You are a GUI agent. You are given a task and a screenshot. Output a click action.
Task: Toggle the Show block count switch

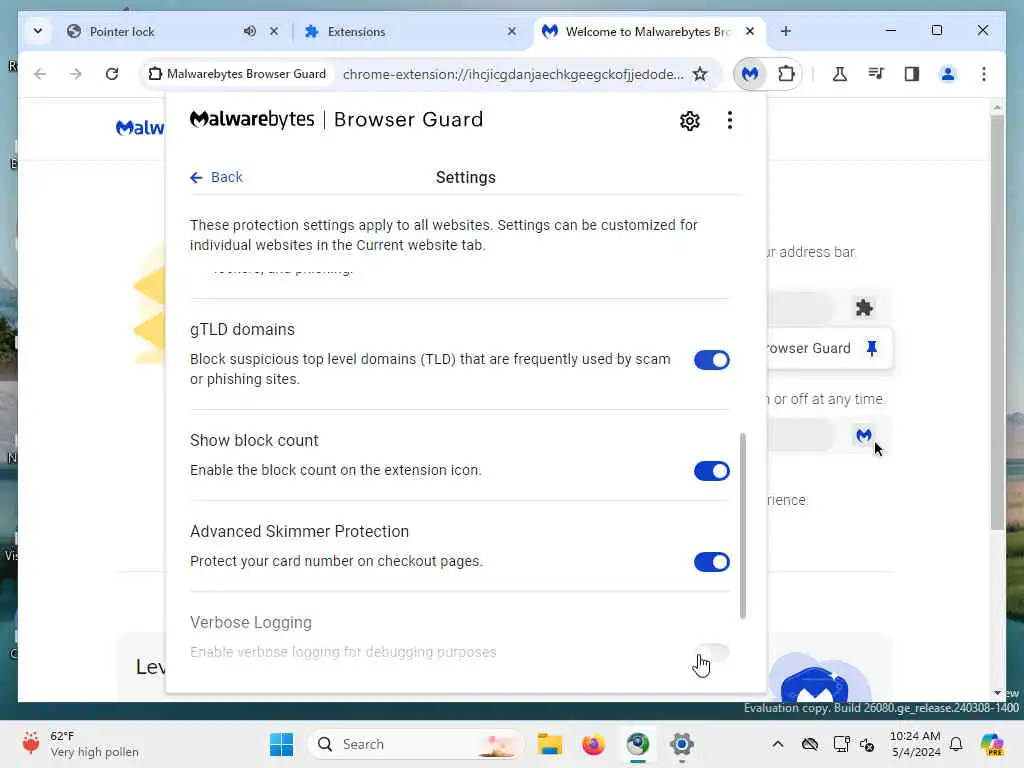coord(711,471)
